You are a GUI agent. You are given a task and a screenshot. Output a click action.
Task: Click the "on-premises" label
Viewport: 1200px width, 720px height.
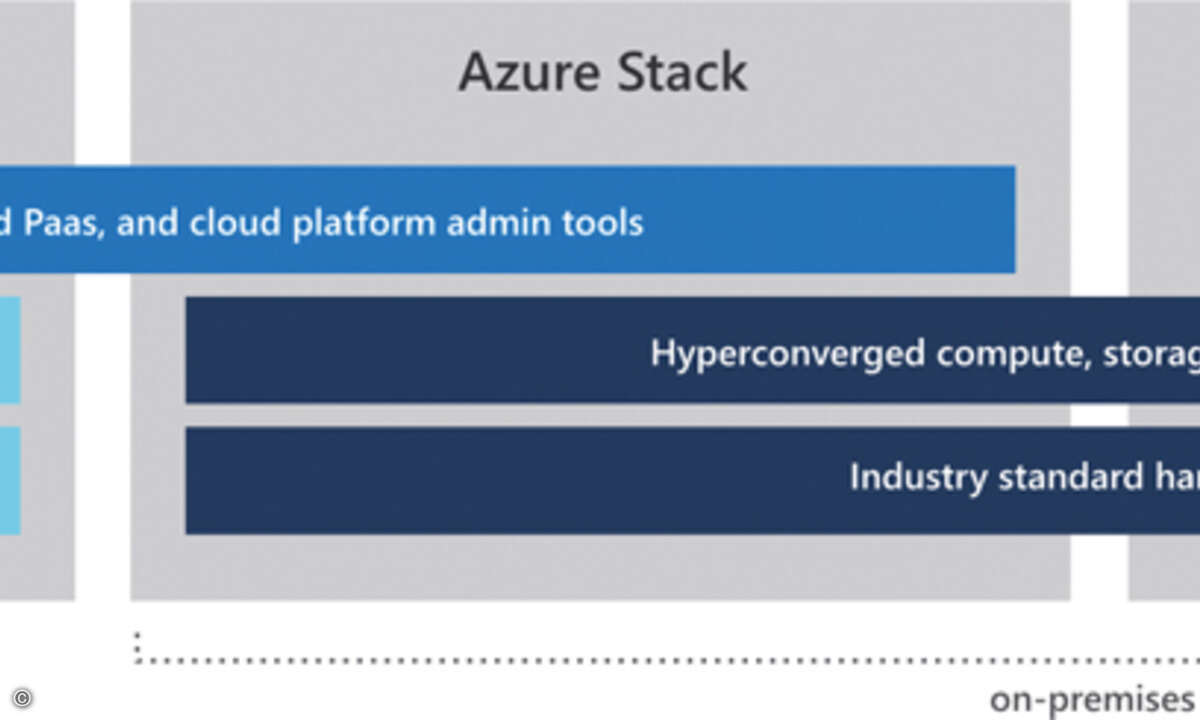click(x=1090, y=697)
